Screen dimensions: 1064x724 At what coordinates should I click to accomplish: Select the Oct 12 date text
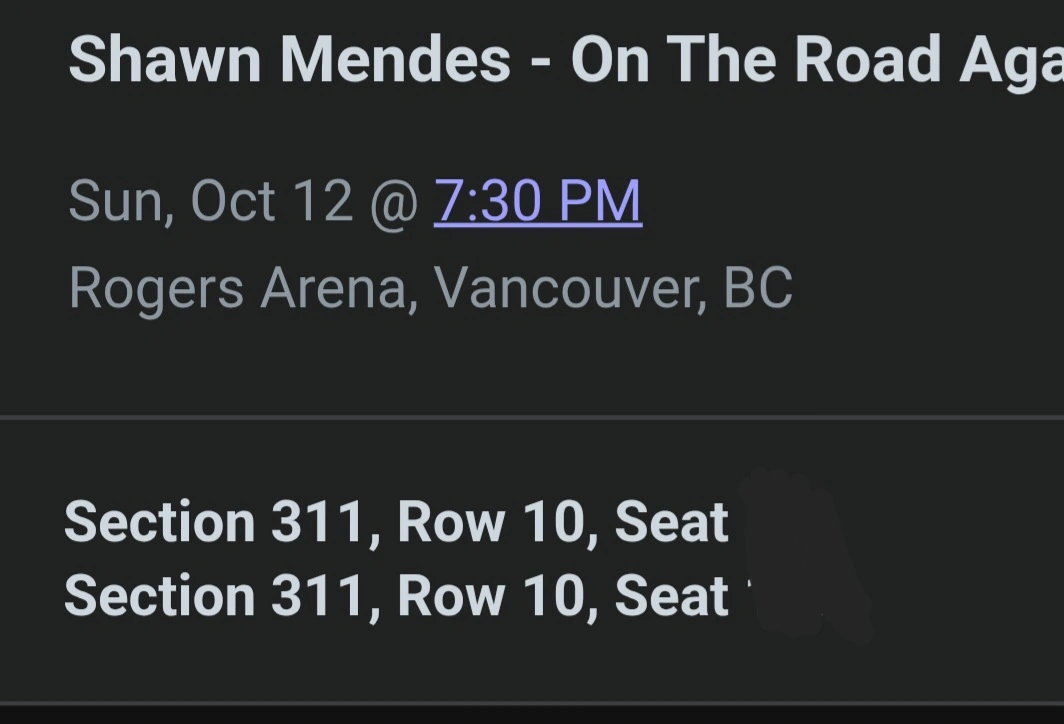(x=271, y=201)
